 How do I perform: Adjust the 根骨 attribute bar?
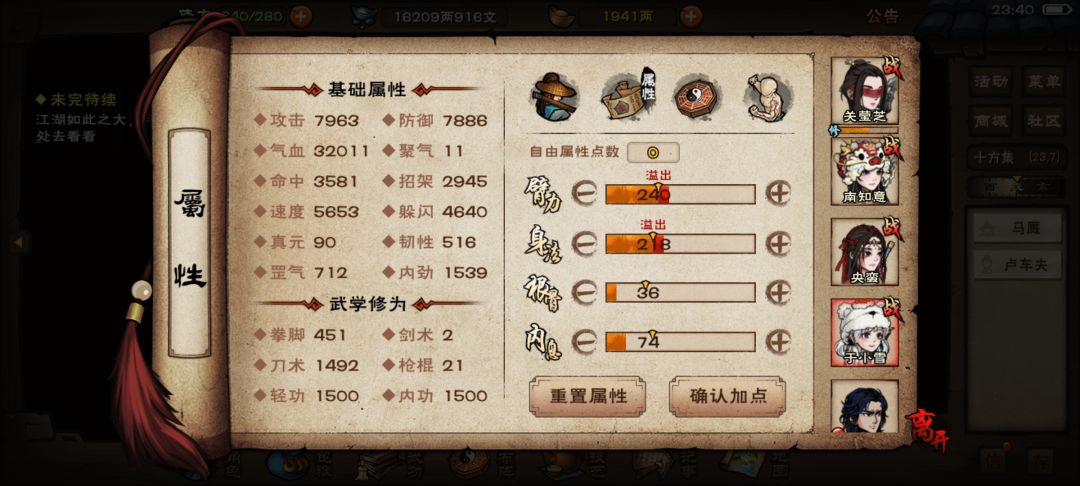coord(681,293)
